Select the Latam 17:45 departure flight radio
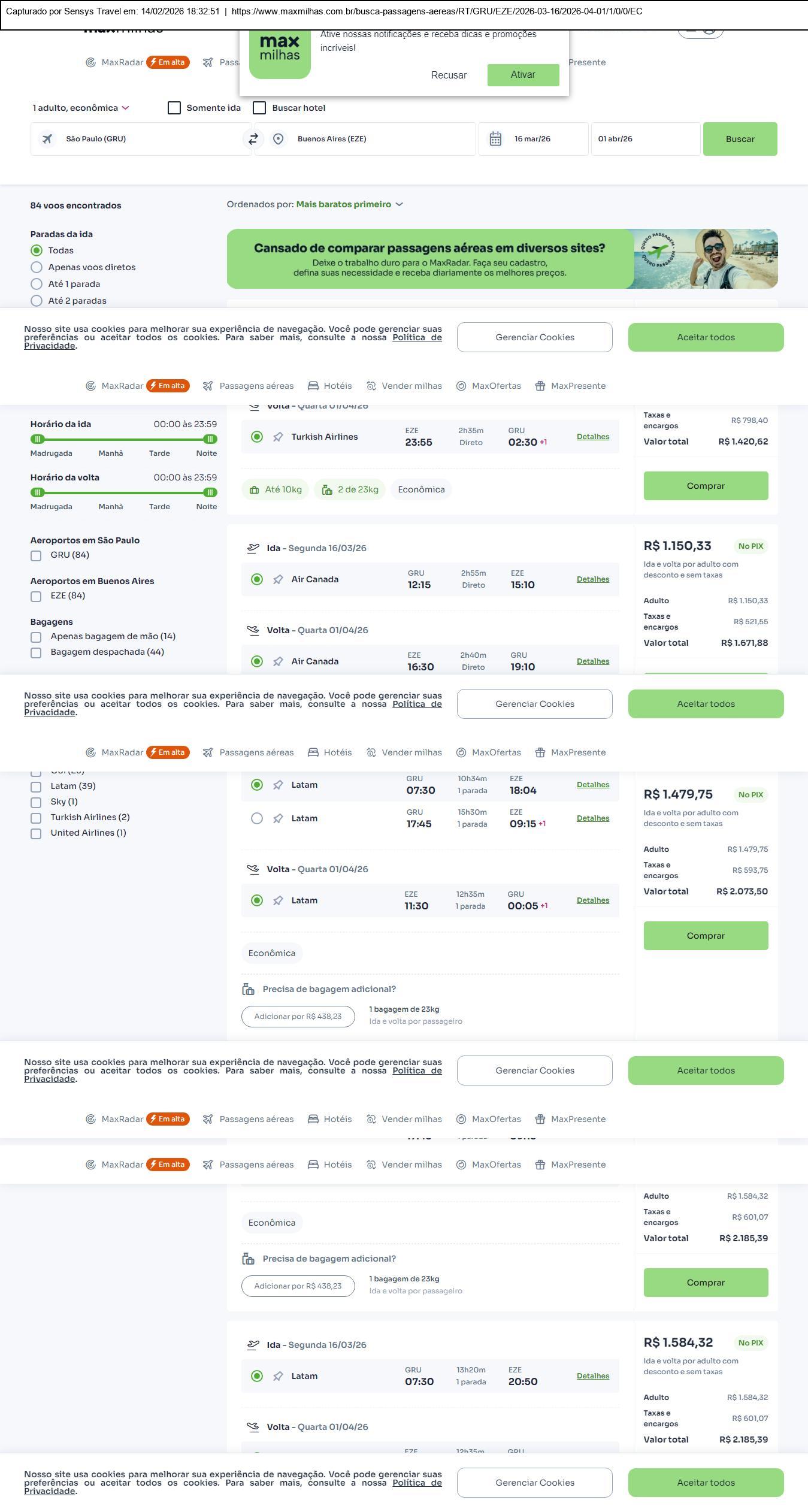The image size is (808, 1512). pyautogui.click(x=257, y=819)
